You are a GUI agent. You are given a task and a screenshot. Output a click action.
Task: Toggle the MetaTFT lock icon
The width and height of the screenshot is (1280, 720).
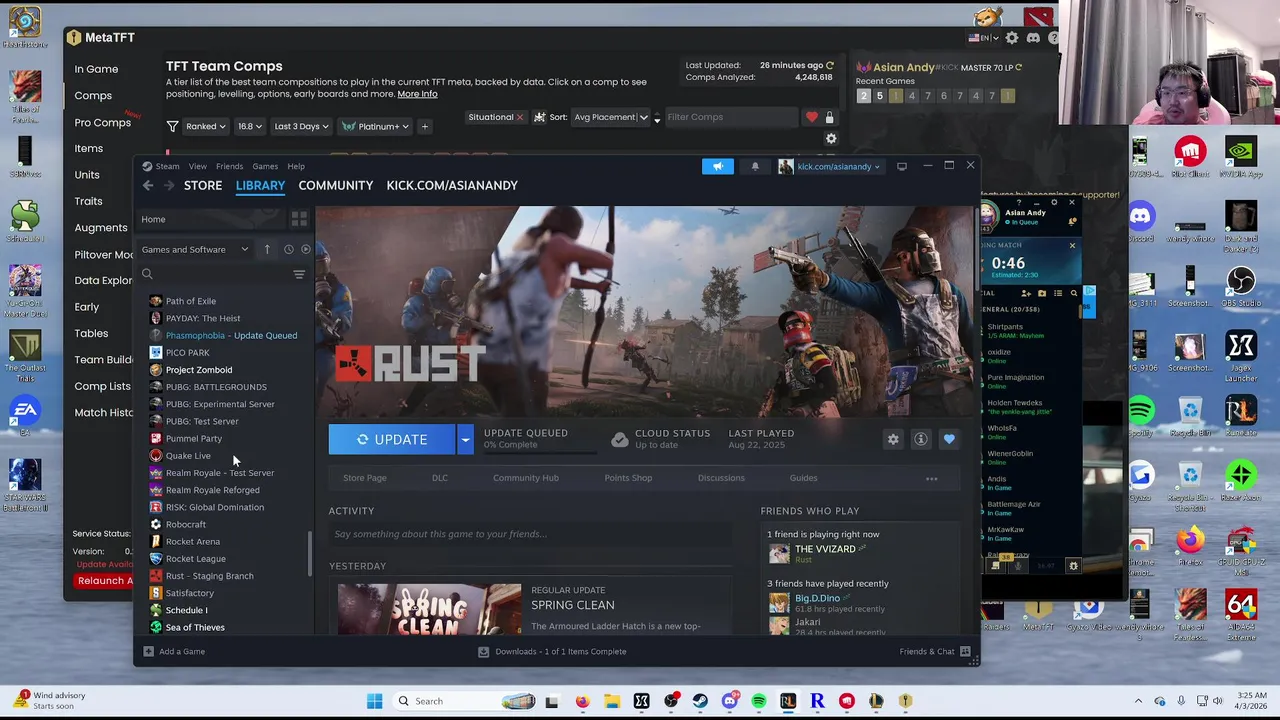pyautogui.click(x=829, y=117)
